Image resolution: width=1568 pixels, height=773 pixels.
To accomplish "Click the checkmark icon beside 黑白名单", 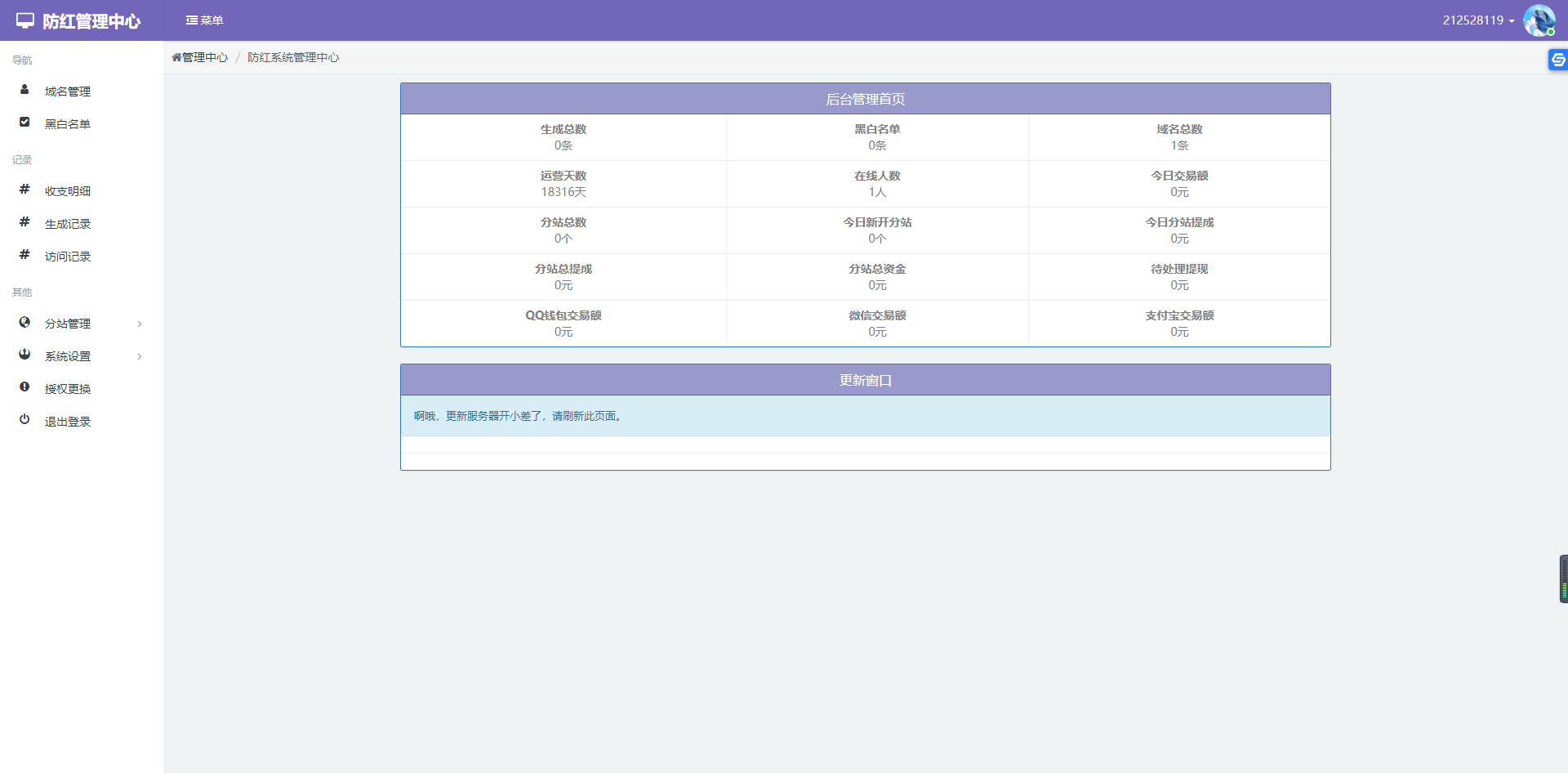I will [24, 123].
